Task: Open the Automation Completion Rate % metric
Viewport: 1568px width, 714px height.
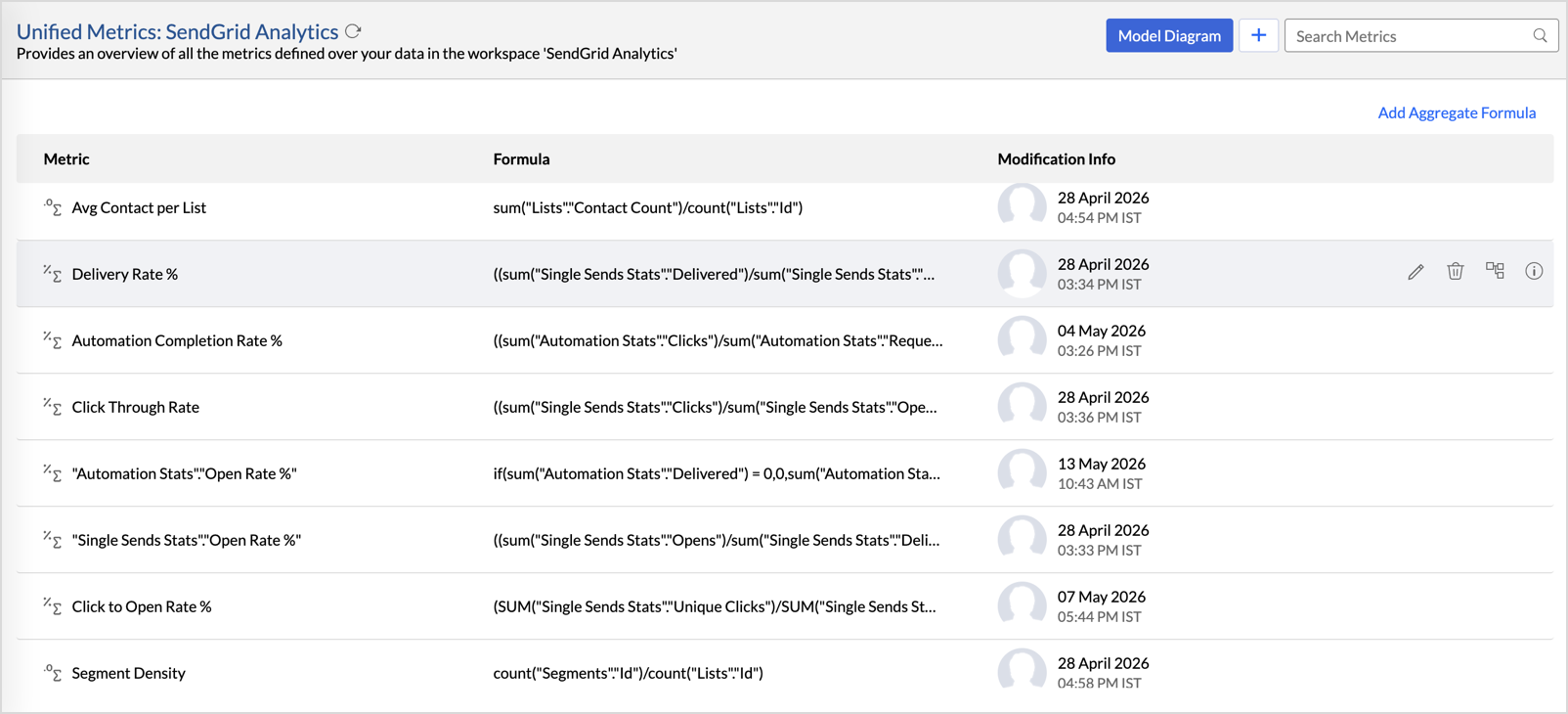Action: (x=177, y=340)
